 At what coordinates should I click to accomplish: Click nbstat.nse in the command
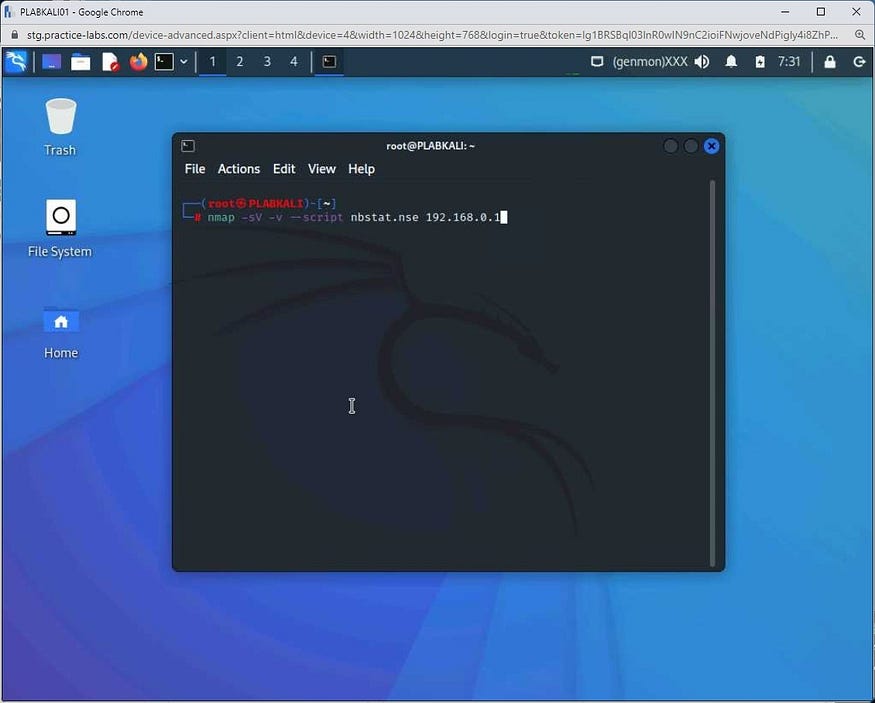384,217
